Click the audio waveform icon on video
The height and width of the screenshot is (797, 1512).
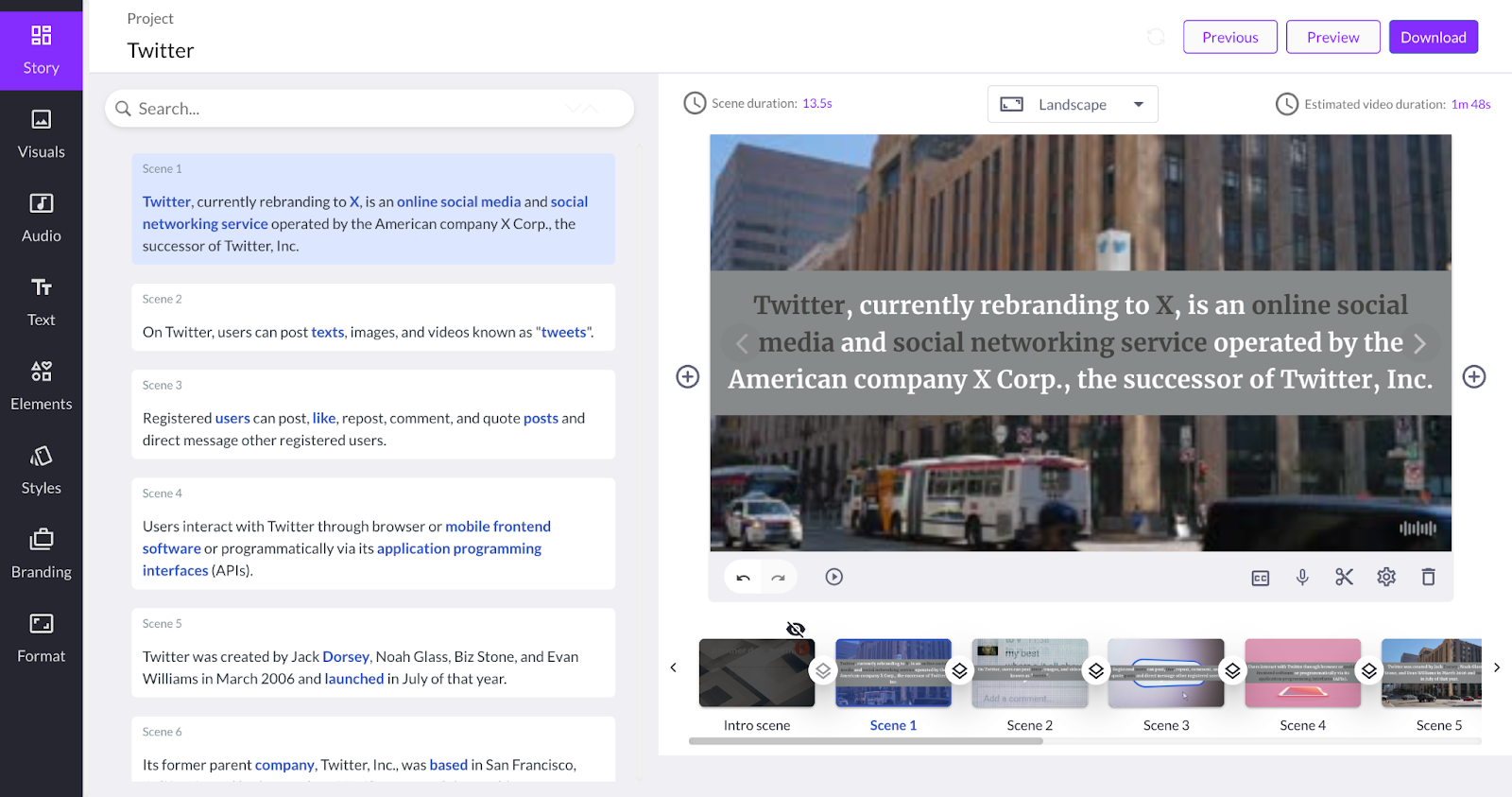1417,528
